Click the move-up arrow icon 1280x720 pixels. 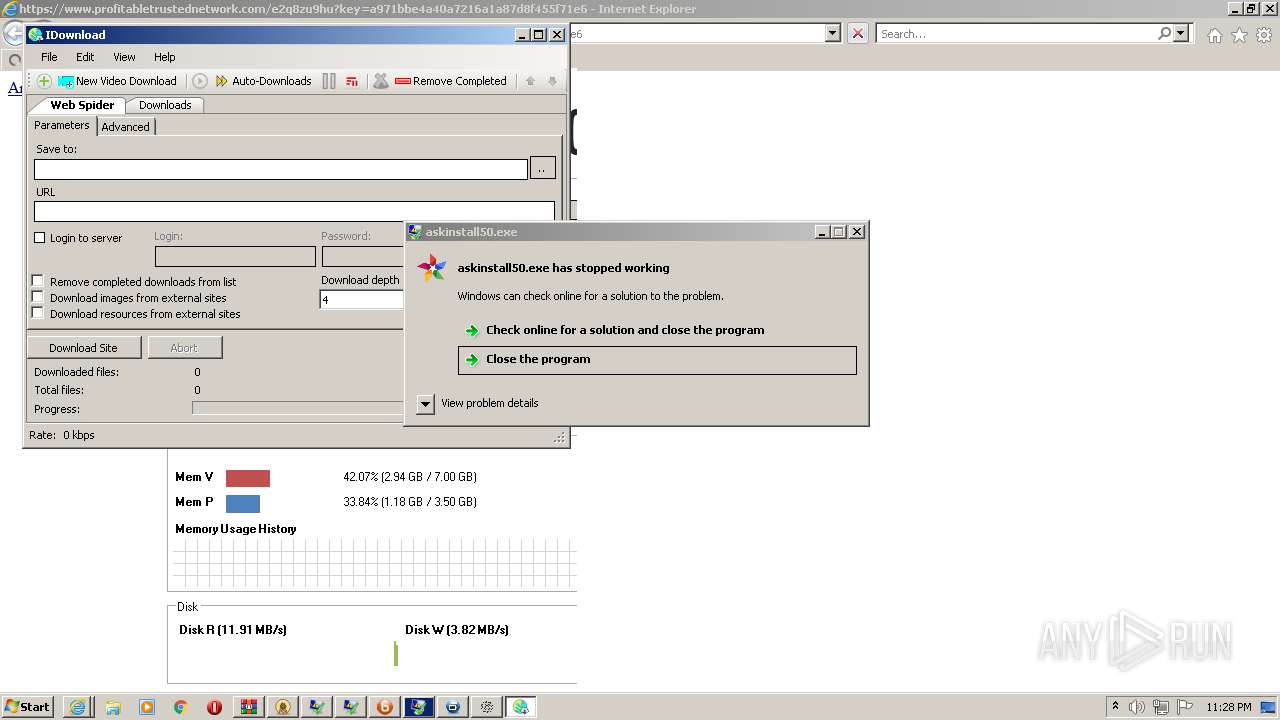coord(531,81)
